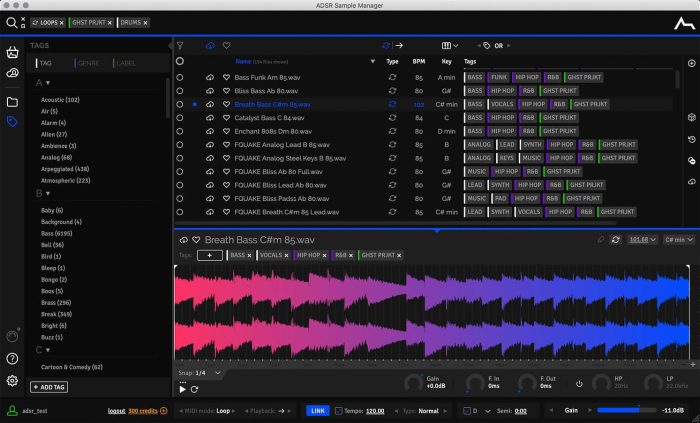Toggle the loop replay button beside play
Image resolution: width=700 pixels, height=423 pixels.
[x=194, y=389]
